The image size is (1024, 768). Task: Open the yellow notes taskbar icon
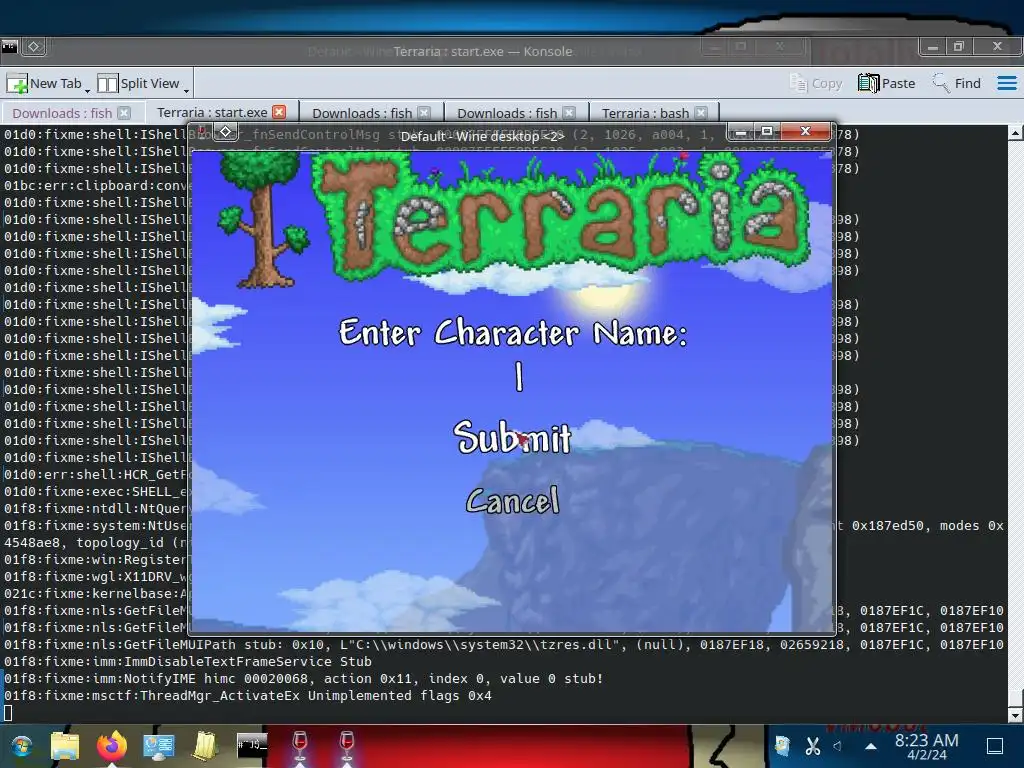(205, 746)
